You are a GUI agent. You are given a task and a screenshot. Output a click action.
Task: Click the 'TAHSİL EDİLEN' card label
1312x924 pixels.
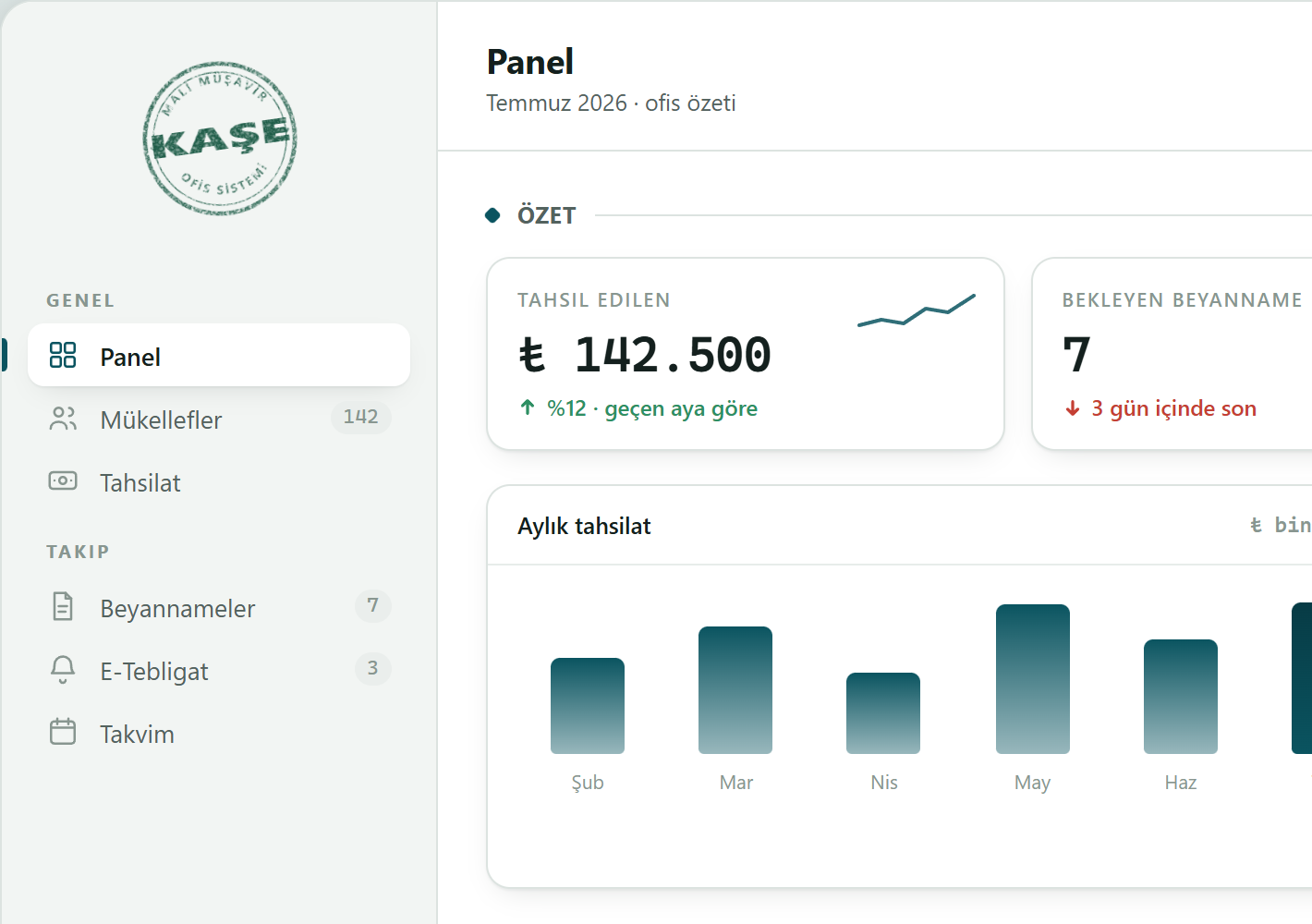[594, 300]
